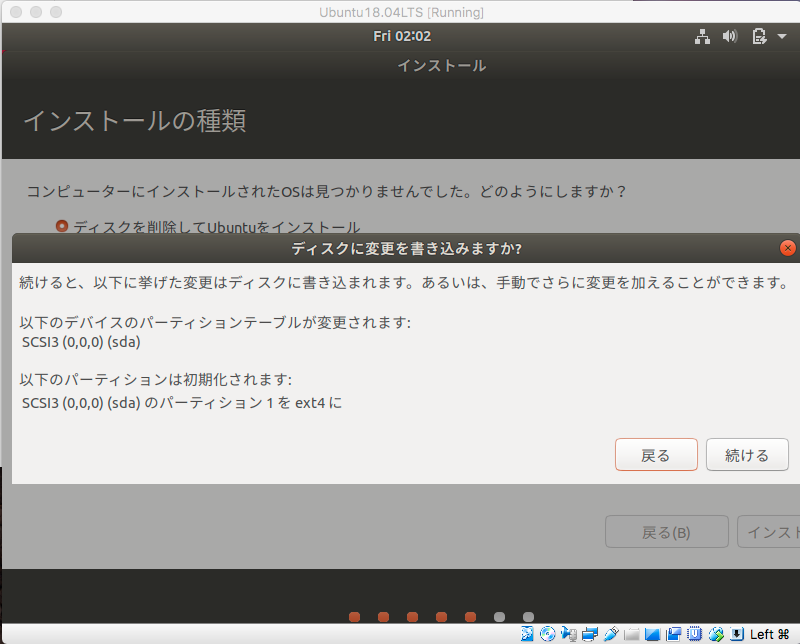
Task: Click the first installer progress dot
Action: point(355,617)
